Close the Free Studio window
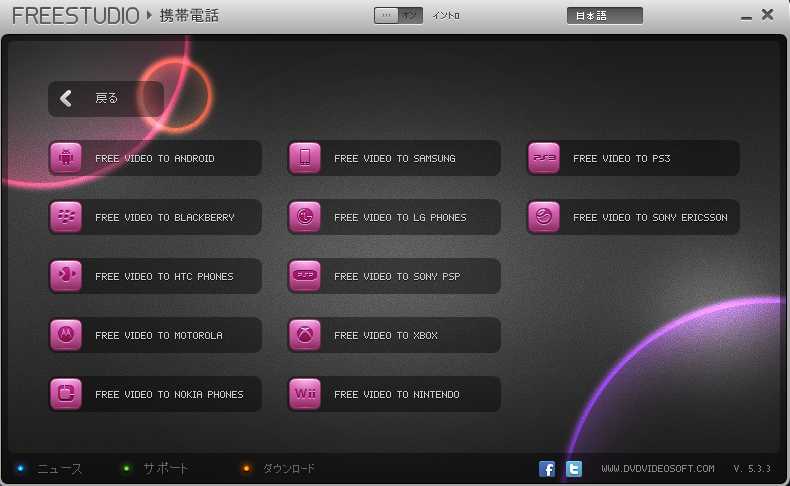Image resolution: width=790 pixels, height=486 pixels. click(767, 15)
